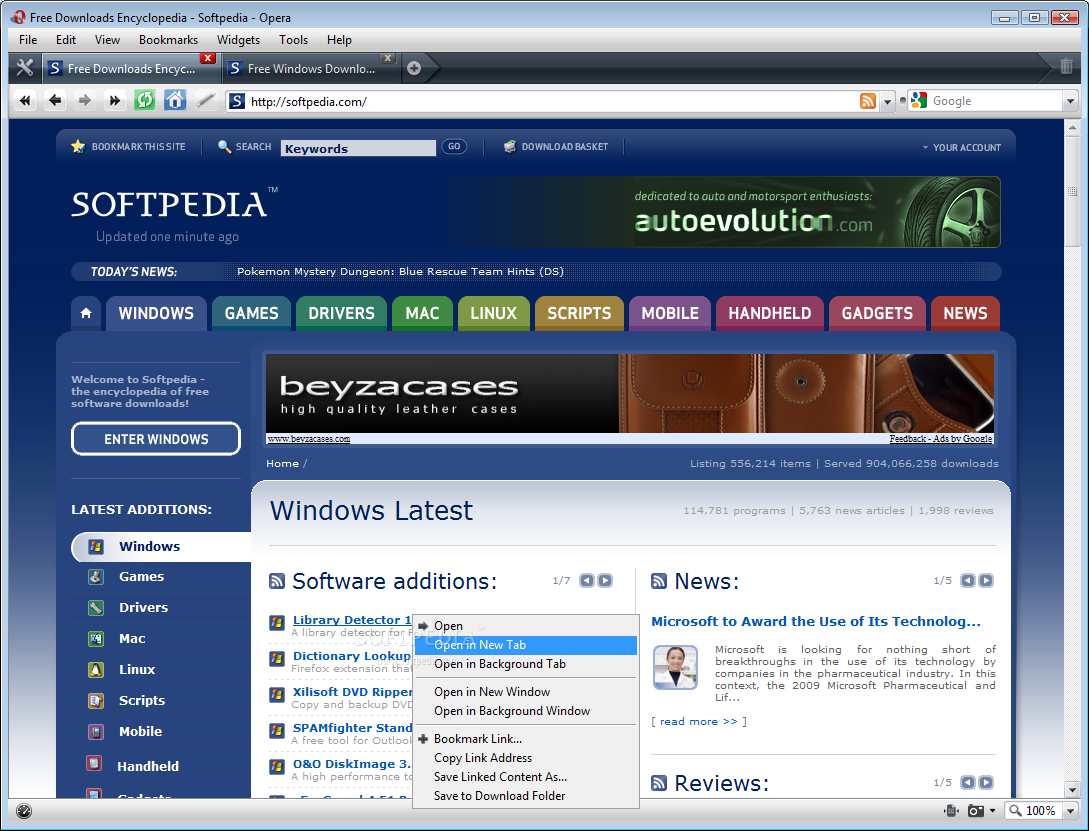Click the Softpedia home icon tab

pyautogui.click(x=86, y=313)
